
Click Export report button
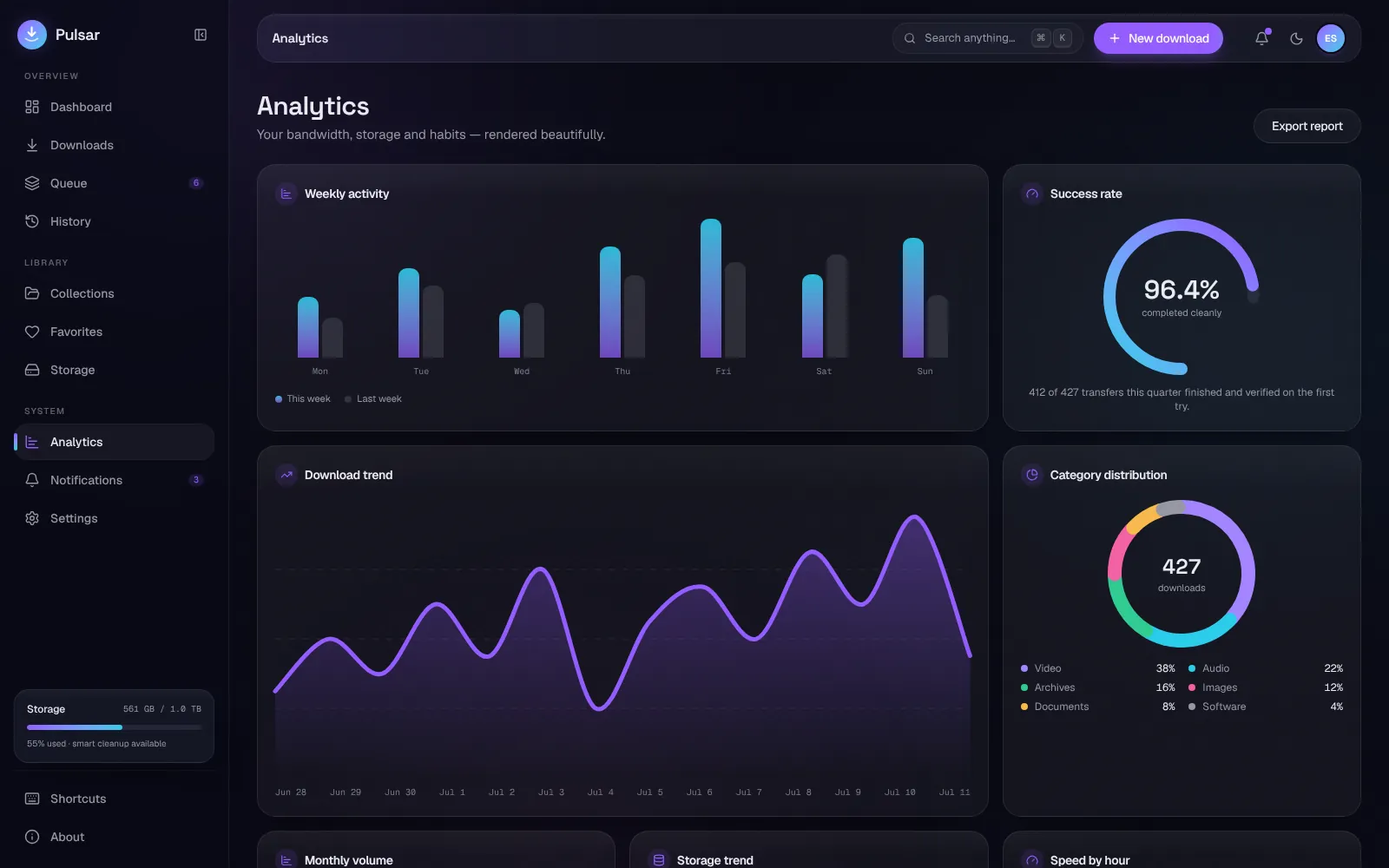(1307, 126)
